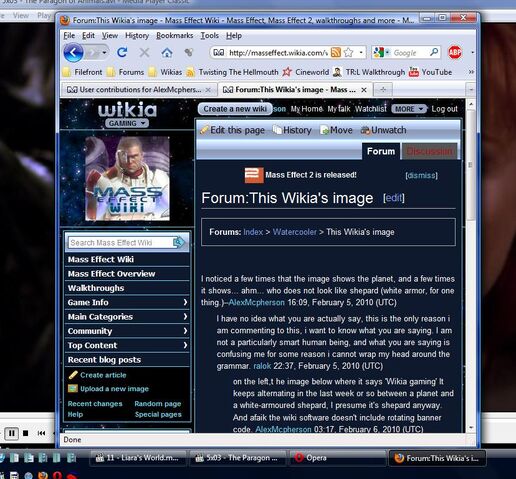The height and width of the screenshot is (479, 516).
Task: Click the search magnifier in Google box
Action: 434,52
